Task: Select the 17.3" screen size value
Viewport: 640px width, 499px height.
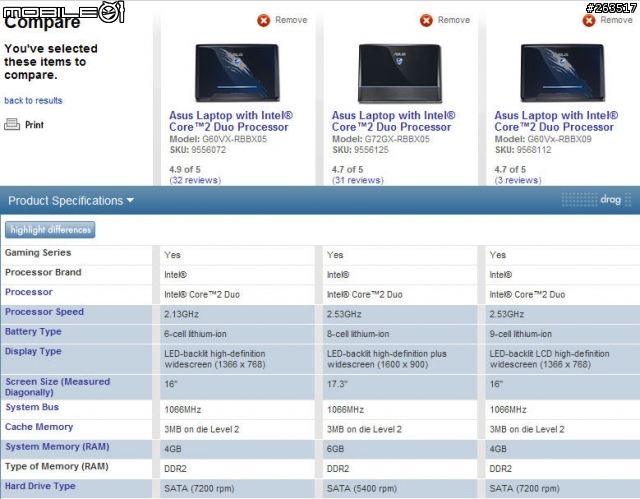Action: pyautogui.click(x=337, y=384)
